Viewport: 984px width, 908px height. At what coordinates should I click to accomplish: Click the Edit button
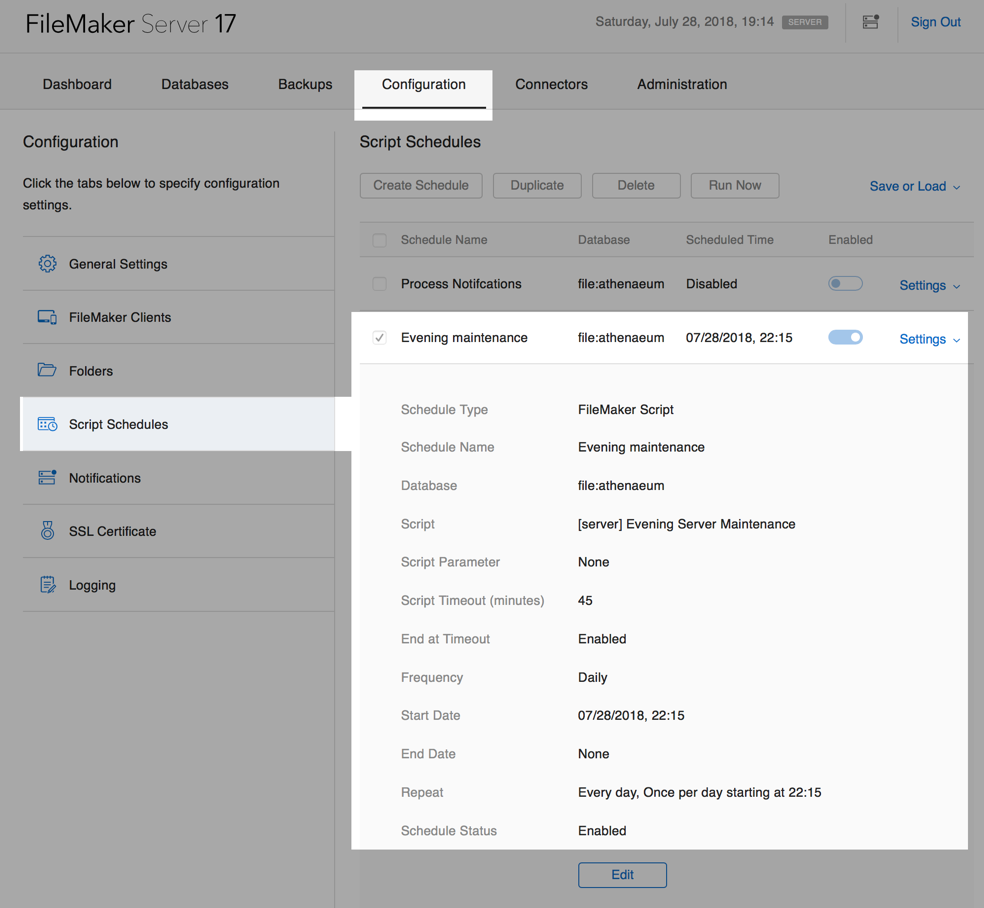tap(622, 875)
